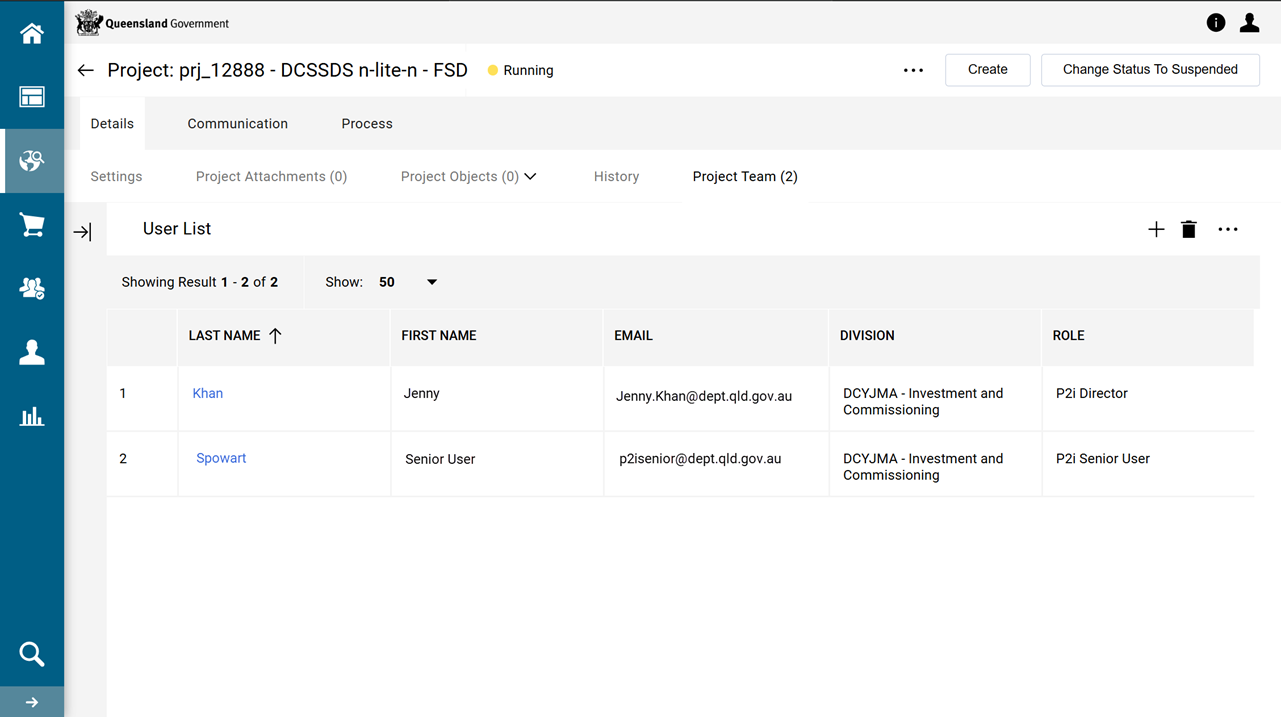Open the History sub-tab
The height and width of the screenshot is (717, 1281).
pyautogui.click(x=616, y=177)
